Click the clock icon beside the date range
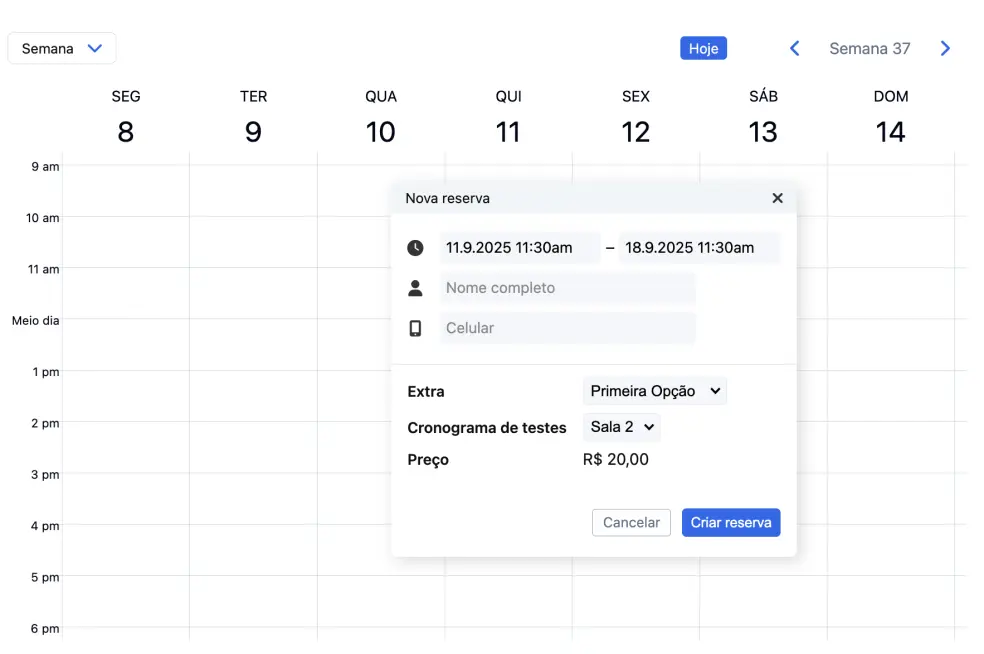Image resolution: width=984 pixels, height=654 pixels. (415, 248)
